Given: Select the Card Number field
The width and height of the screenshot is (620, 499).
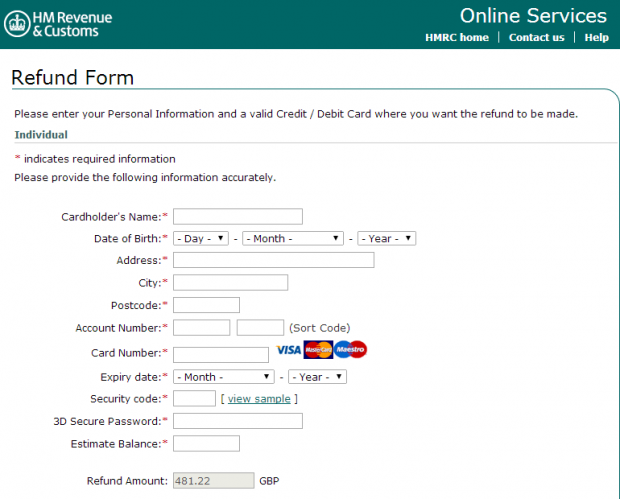Looking at the screenshot, I should 221,355.
